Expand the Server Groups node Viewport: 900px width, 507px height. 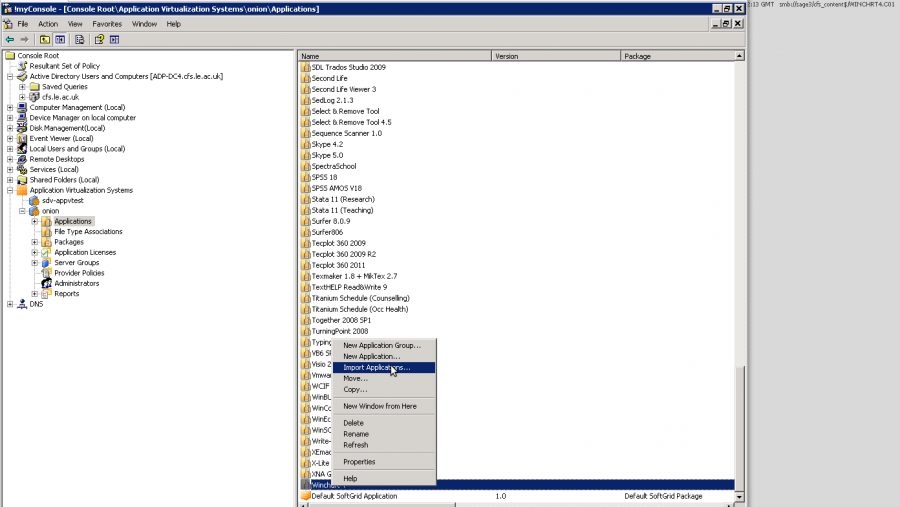coord(34,262)
